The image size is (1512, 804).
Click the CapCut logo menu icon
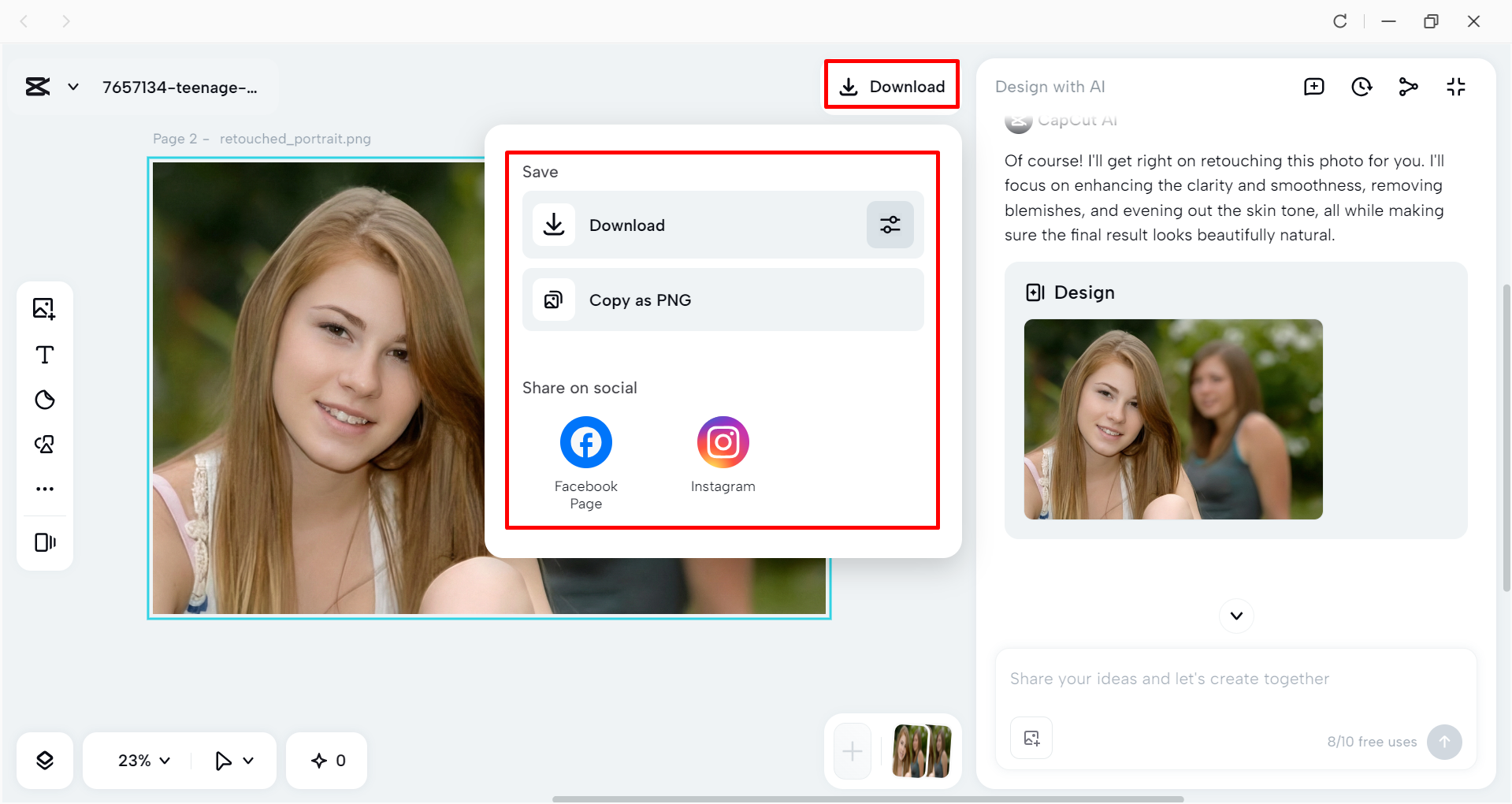38,87
